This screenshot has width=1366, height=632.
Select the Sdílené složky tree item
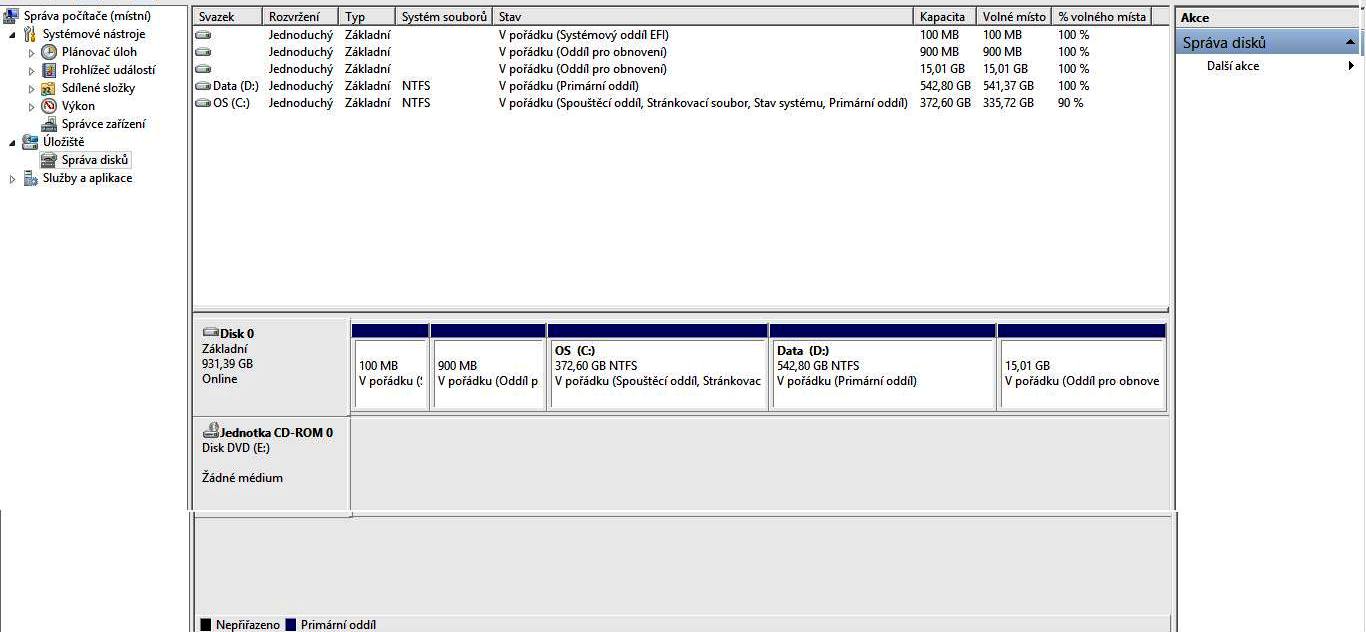[98, 88]
